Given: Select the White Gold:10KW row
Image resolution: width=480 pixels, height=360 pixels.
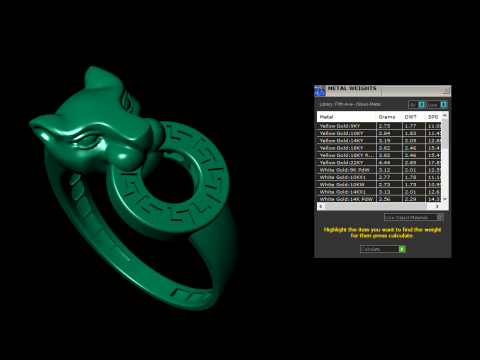Looking at the screenshot, I should click(379, 184).
